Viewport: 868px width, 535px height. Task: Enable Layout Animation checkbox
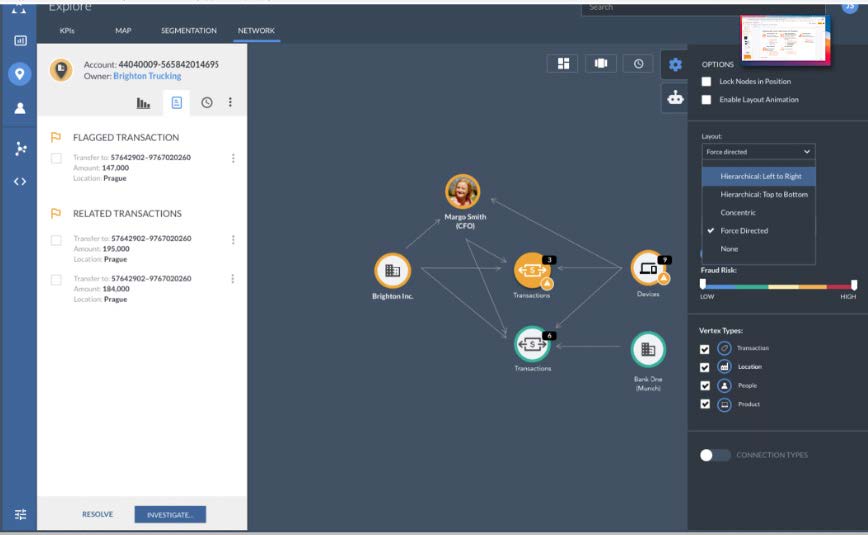click(x=706, y=100)
